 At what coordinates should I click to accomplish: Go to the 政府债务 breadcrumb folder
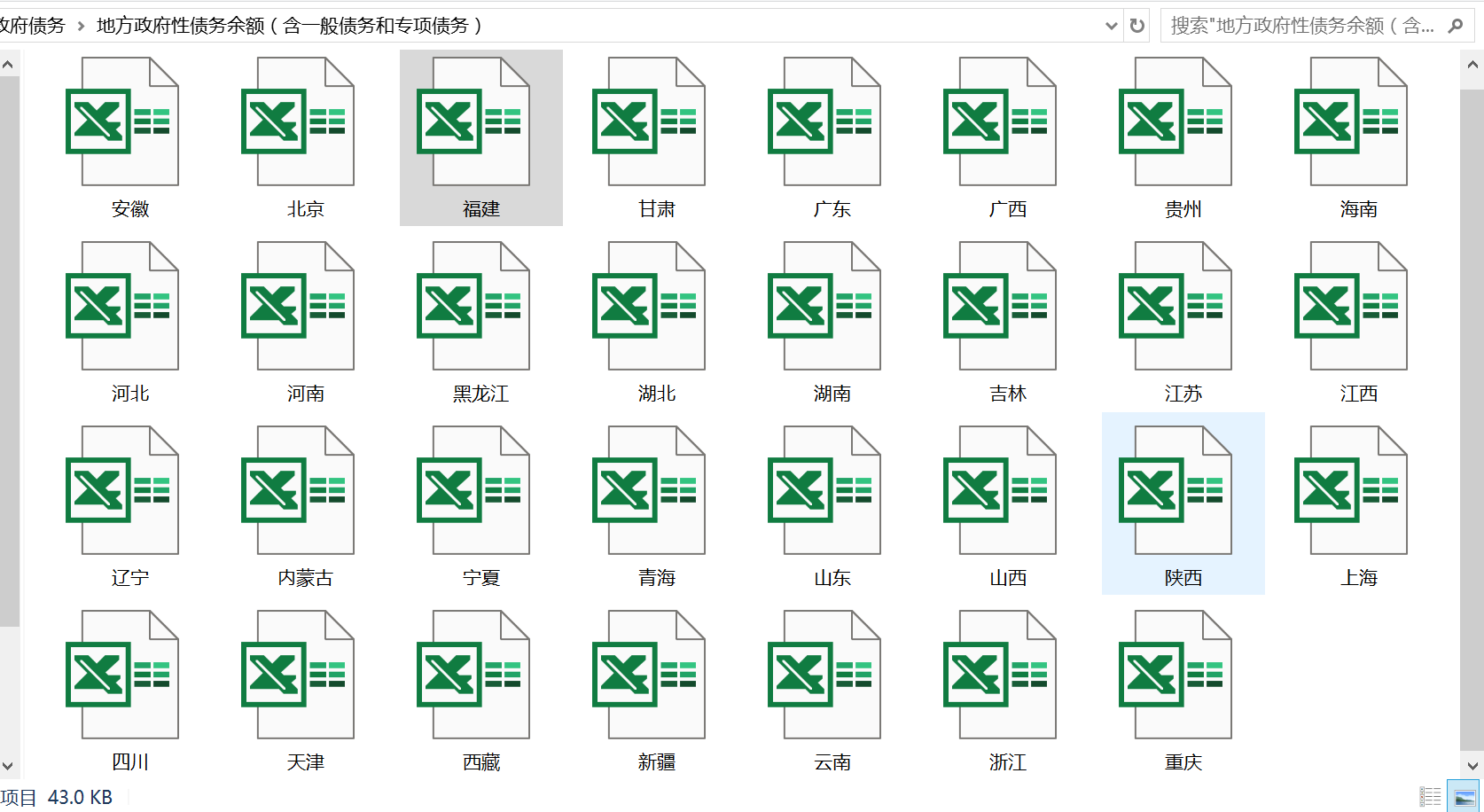33,26
